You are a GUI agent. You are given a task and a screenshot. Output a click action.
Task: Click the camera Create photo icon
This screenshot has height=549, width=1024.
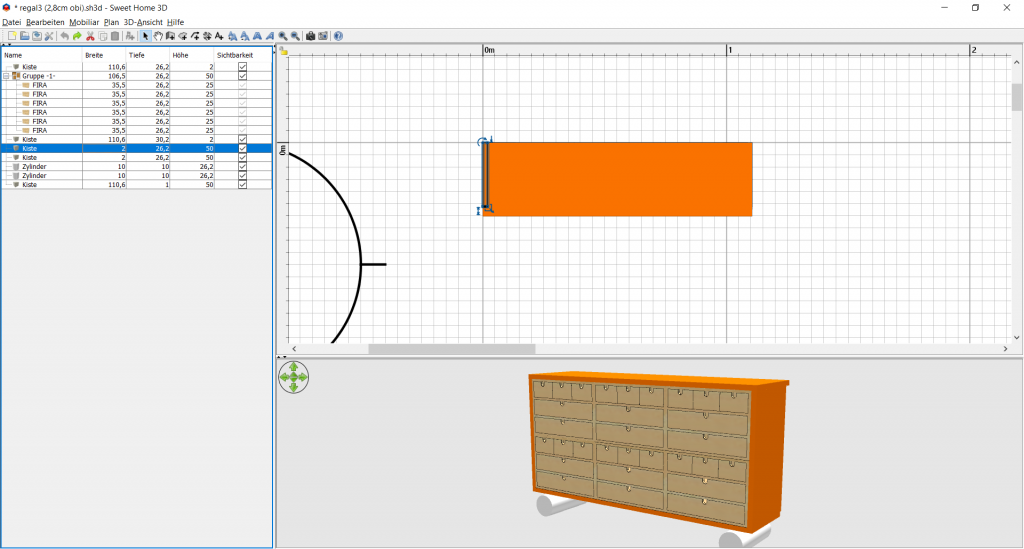point(310,36)
